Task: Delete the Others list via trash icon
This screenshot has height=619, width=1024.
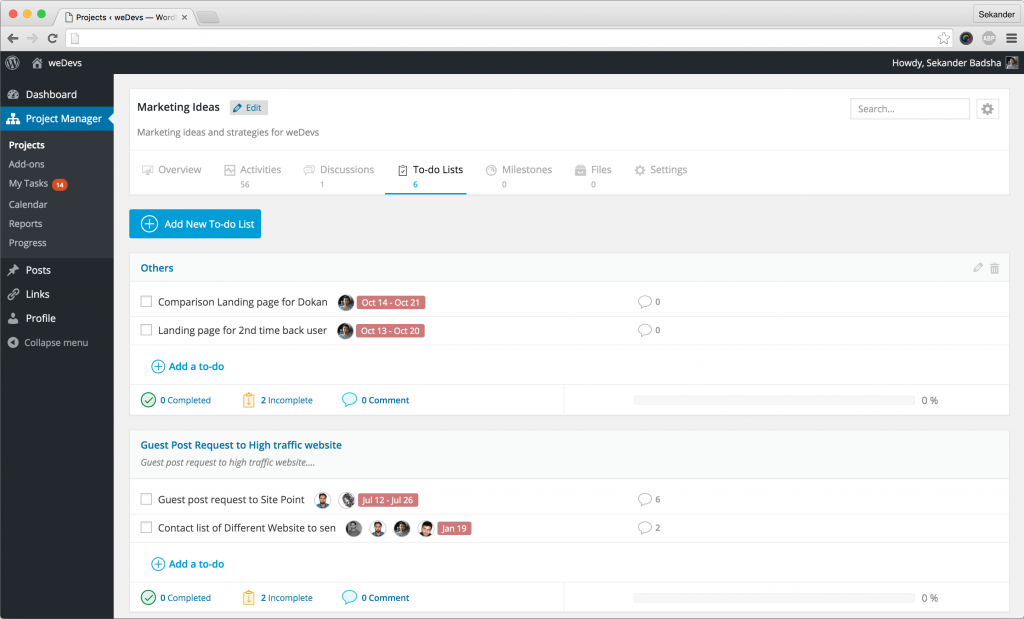Action: pos(994,268)
